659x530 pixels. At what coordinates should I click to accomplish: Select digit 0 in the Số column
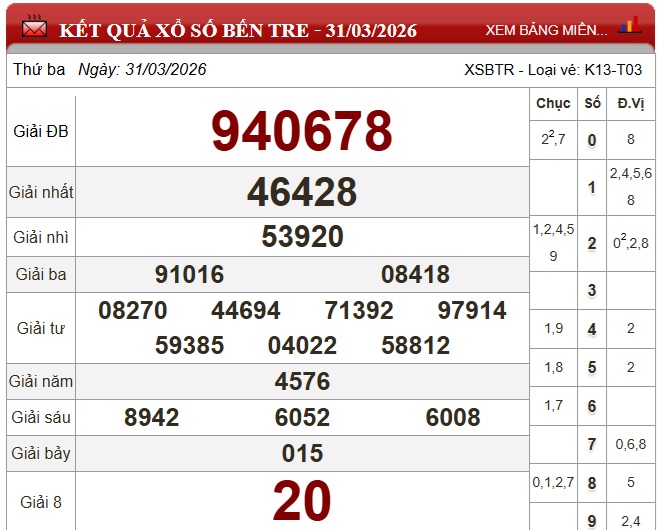pyautogui.click(x=592, y=140)
